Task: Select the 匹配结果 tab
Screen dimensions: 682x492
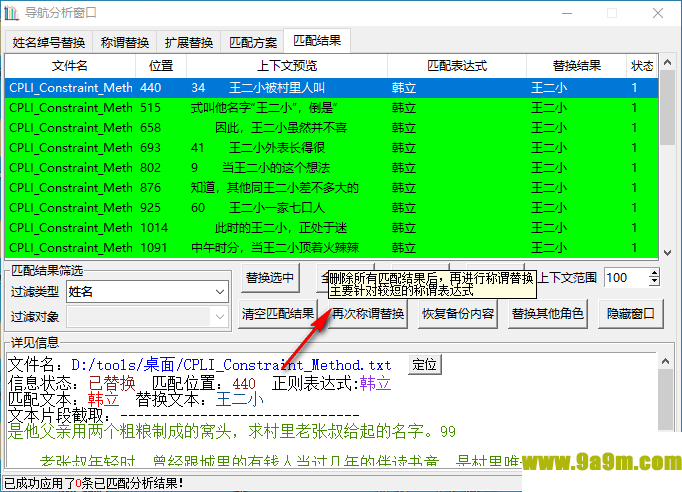Action: (x=317, y=41)
